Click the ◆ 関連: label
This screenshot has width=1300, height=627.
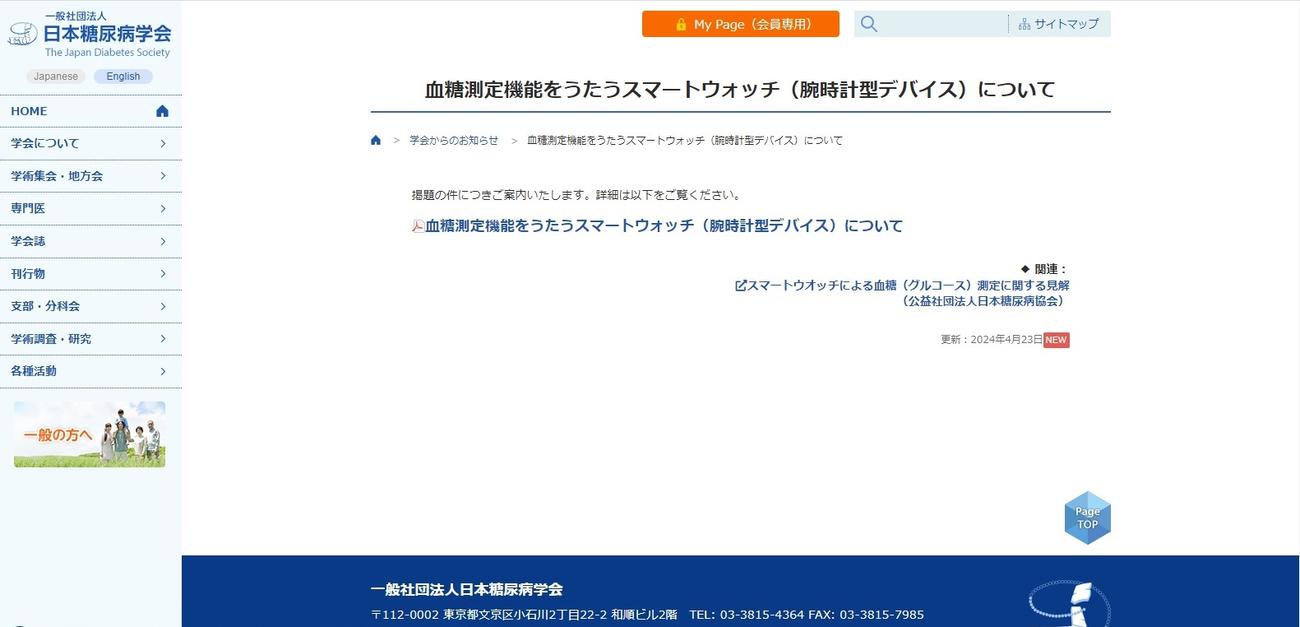point(1045,269)
